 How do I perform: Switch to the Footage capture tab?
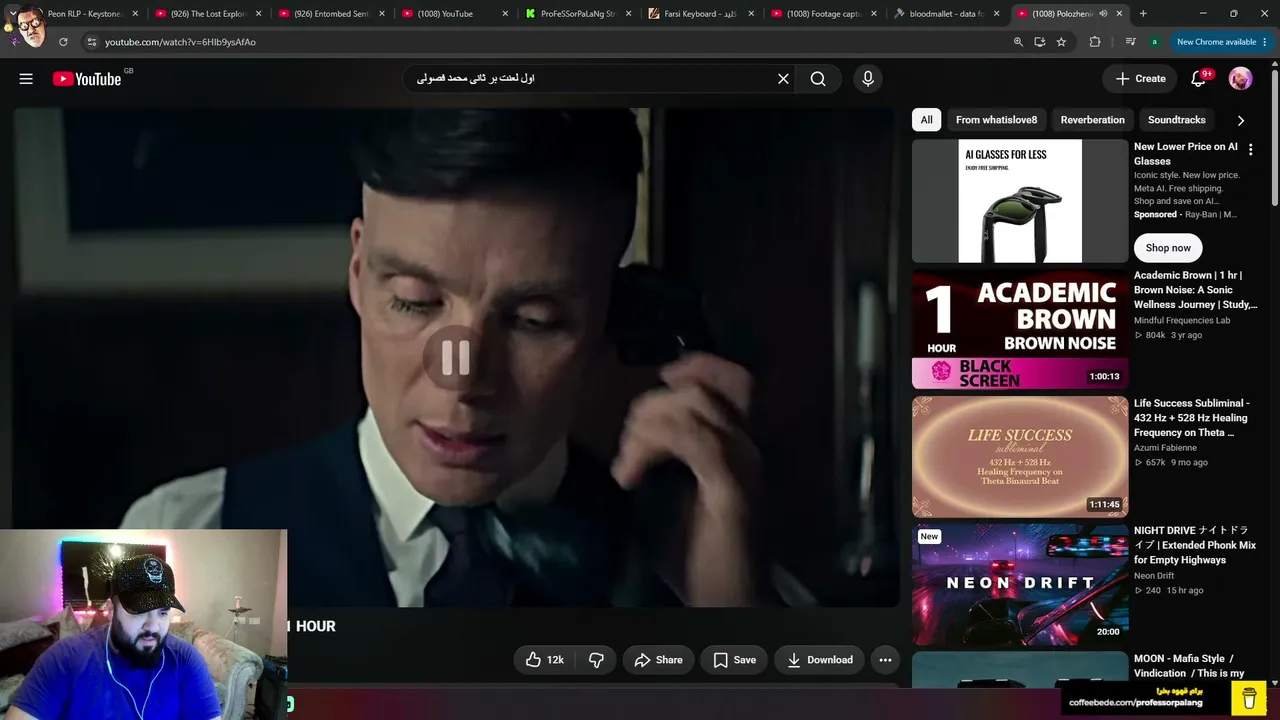[x=823, y=14]
